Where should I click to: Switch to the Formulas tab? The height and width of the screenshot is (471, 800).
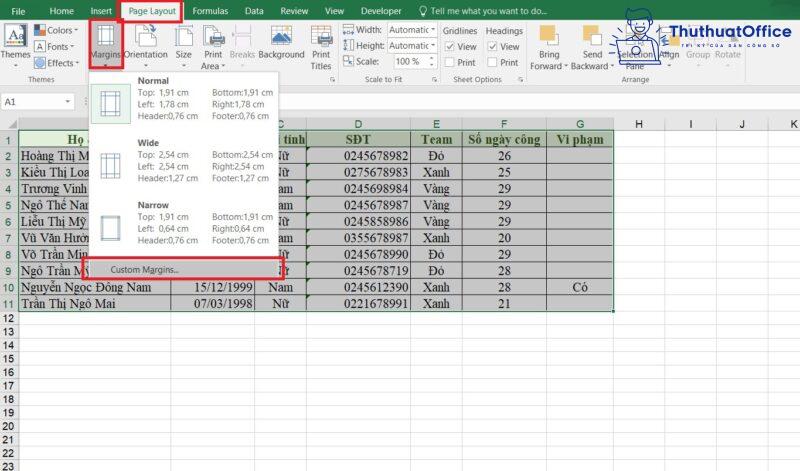click(x=210, y=11)
